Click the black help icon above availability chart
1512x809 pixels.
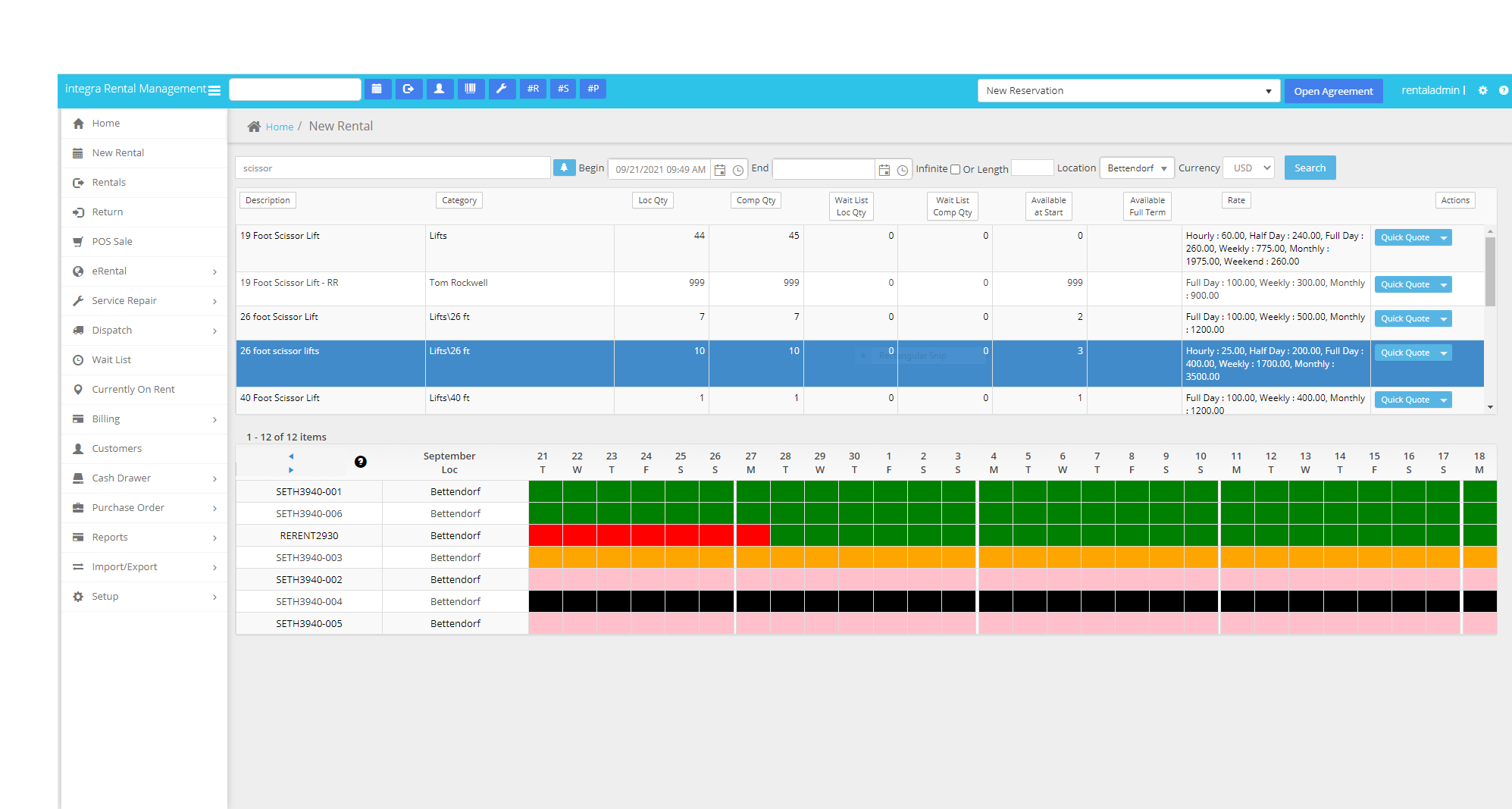[361, 462]
